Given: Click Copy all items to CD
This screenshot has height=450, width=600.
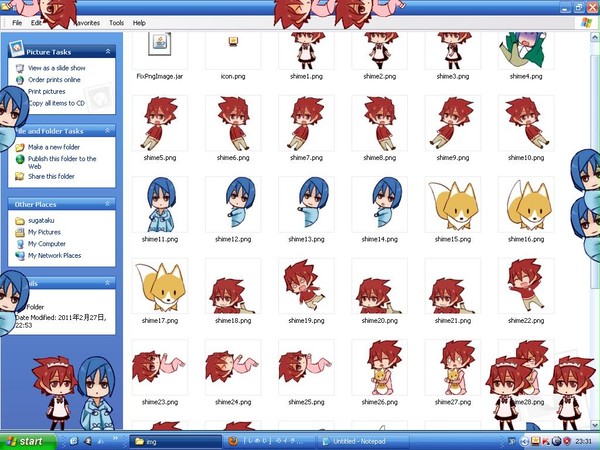Looking at the screenshot, I should pos(56,103).
